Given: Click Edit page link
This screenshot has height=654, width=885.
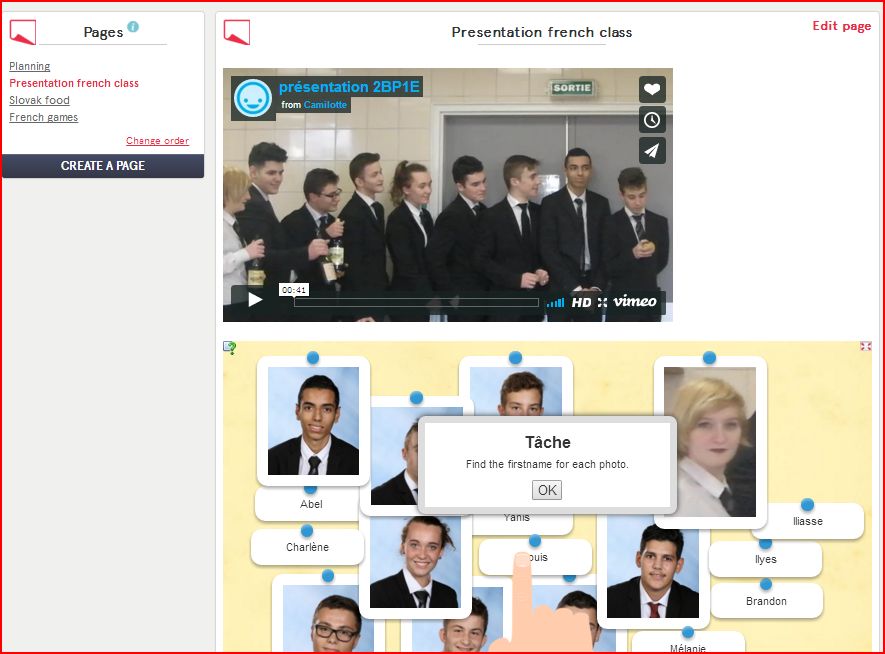Looking at the screenshot, I should tap(841, 26).
